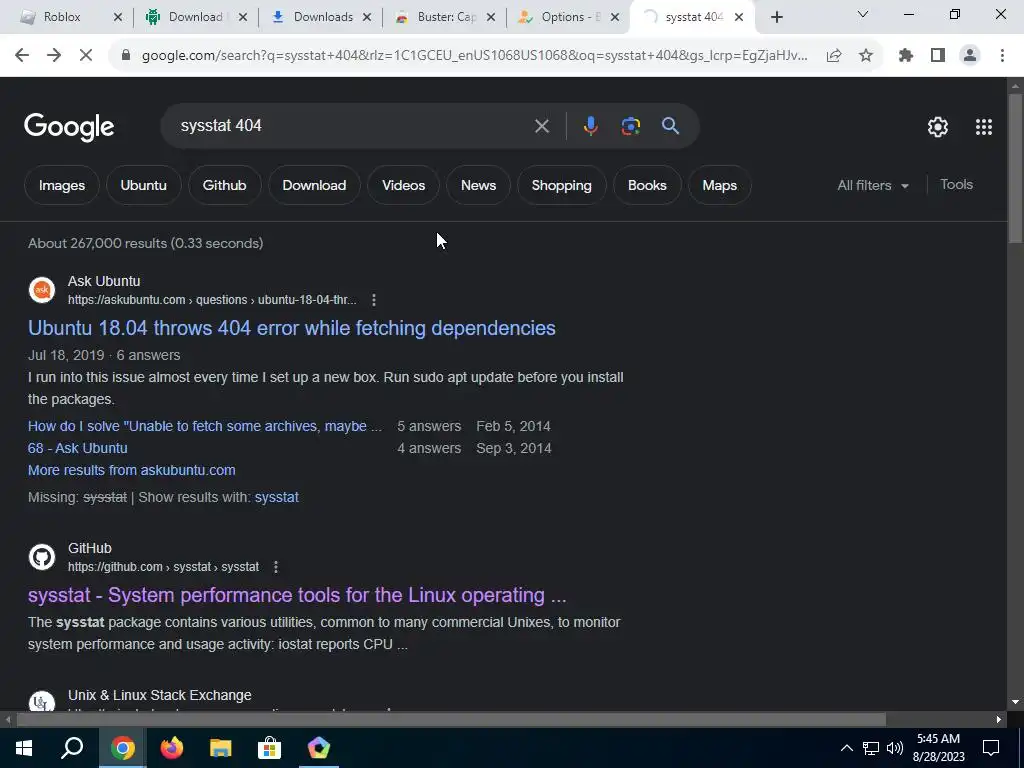Screen dimensions: 1024x768
Task: Clear the search box text
Action: 541,126
